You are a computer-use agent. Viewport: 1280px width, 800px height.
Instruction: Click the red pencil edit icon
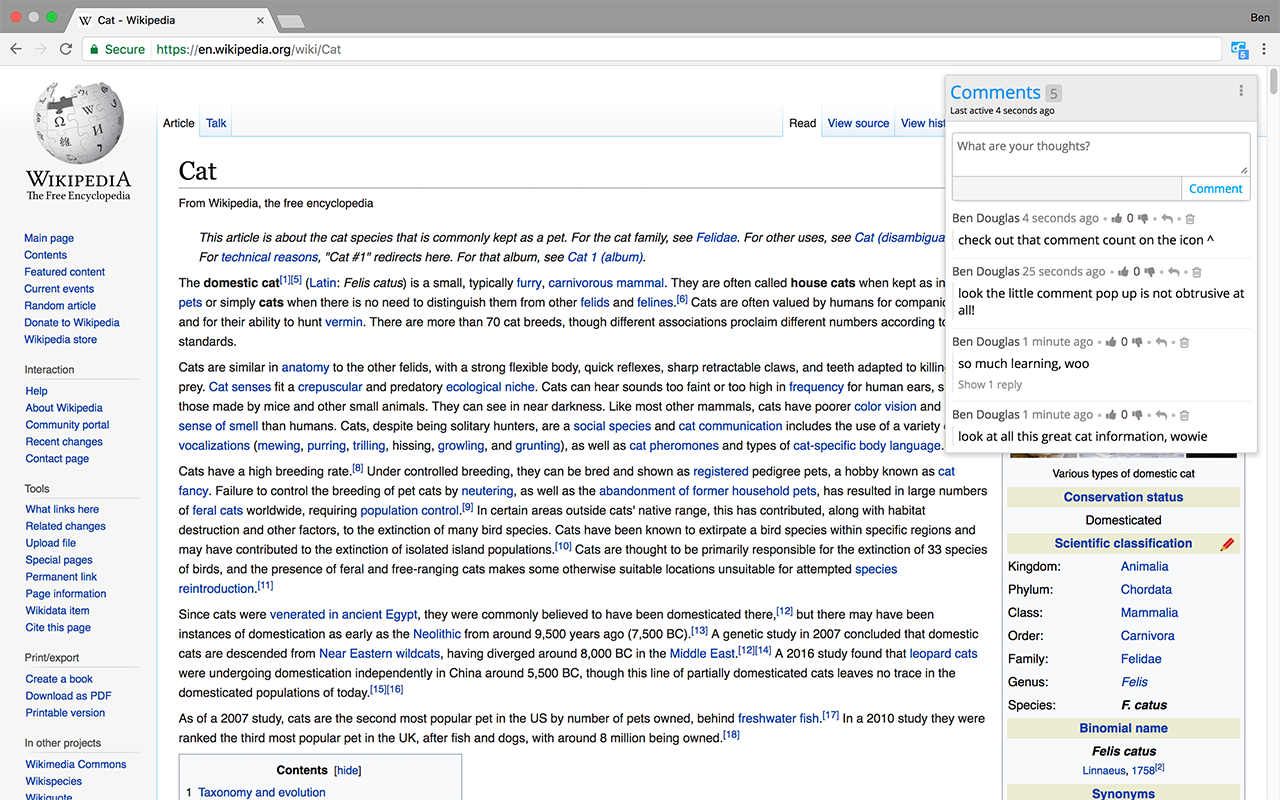tap(1227, 544)
